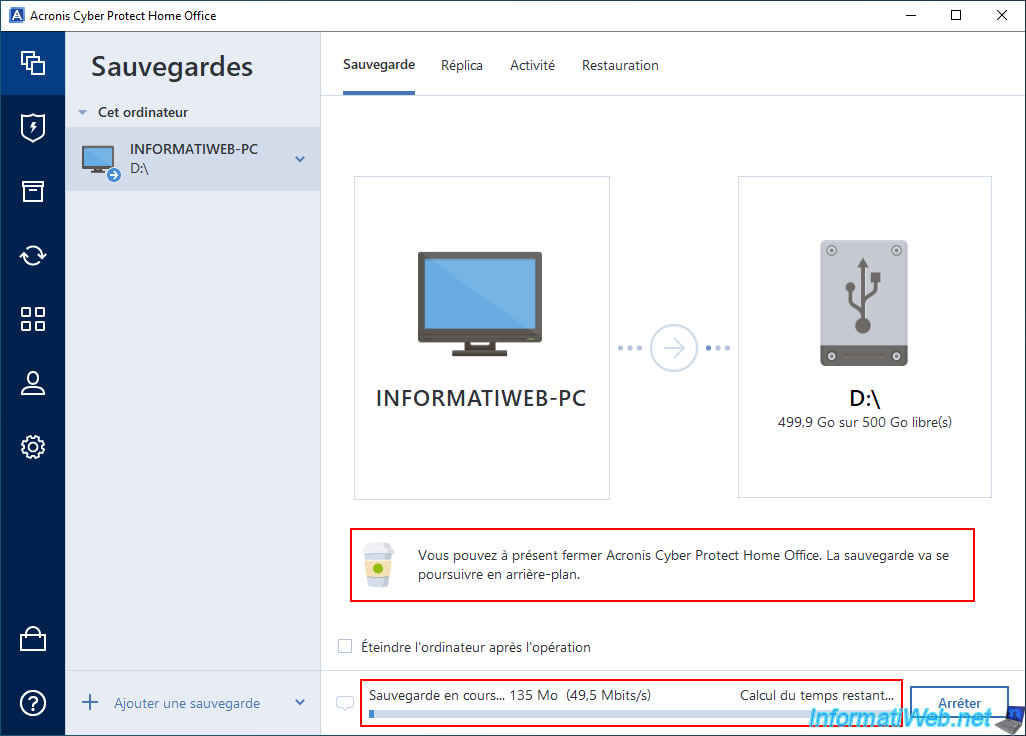This screenshot has height=736, width=1026.
Task: Switch to the Réplica tab
Action: pyautogui.click(x=462, y=65)
